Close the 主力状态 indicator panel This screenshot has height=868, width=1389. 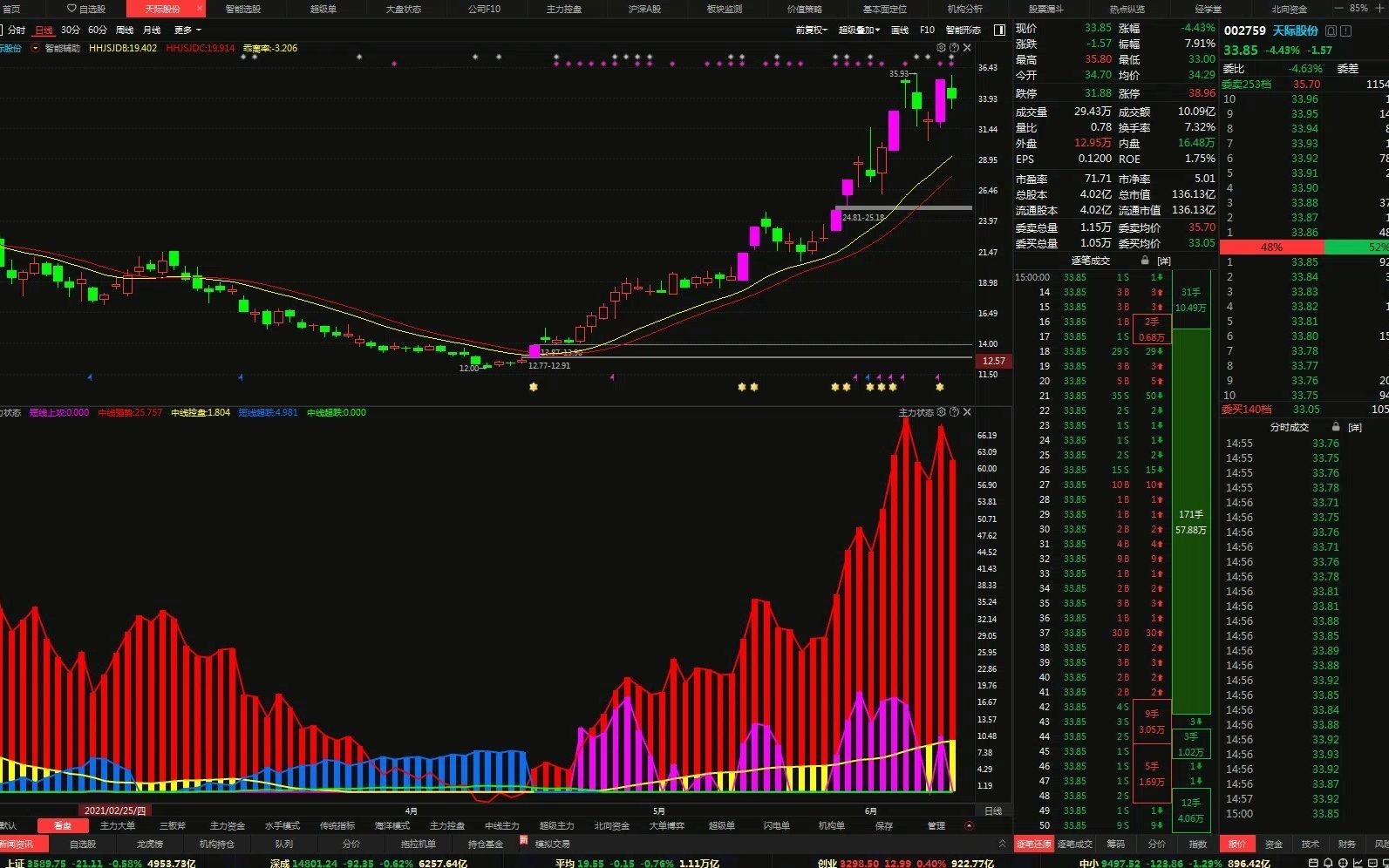point(967,411)
